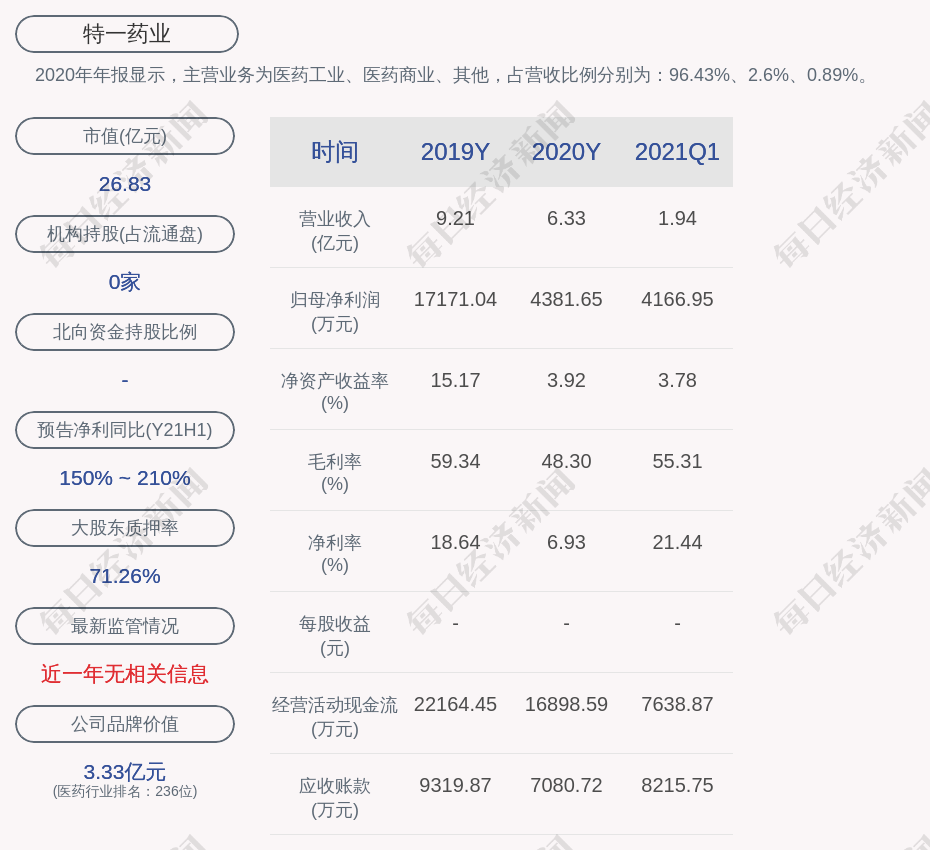Image resolution: width=930 pixels, height=850 pixels.
Task: Select the forecast range 150% ~ 210%
Action: coord(125,477)
